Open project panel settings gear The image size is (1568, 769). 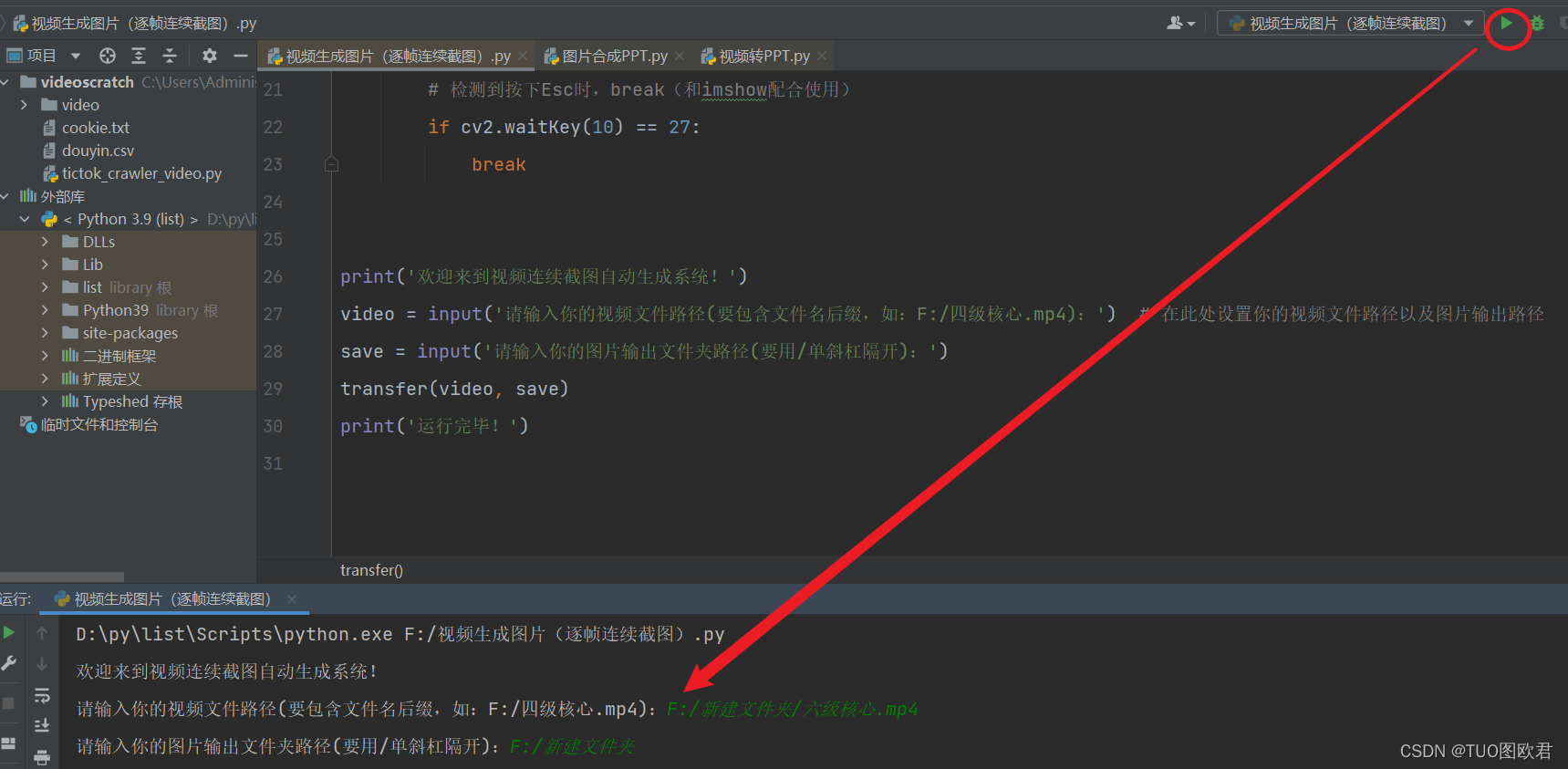(210, 56)
